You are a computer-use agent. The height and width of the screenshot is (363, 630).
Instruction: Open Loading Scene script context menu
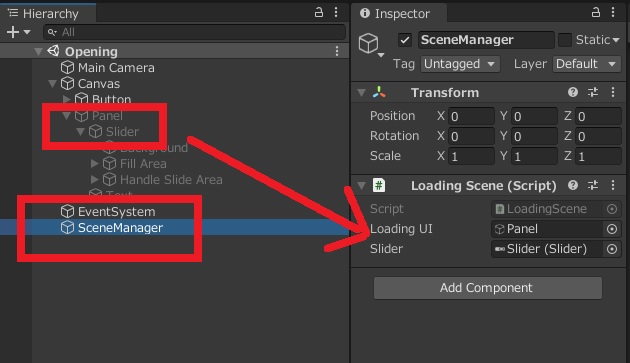point(613,185)
